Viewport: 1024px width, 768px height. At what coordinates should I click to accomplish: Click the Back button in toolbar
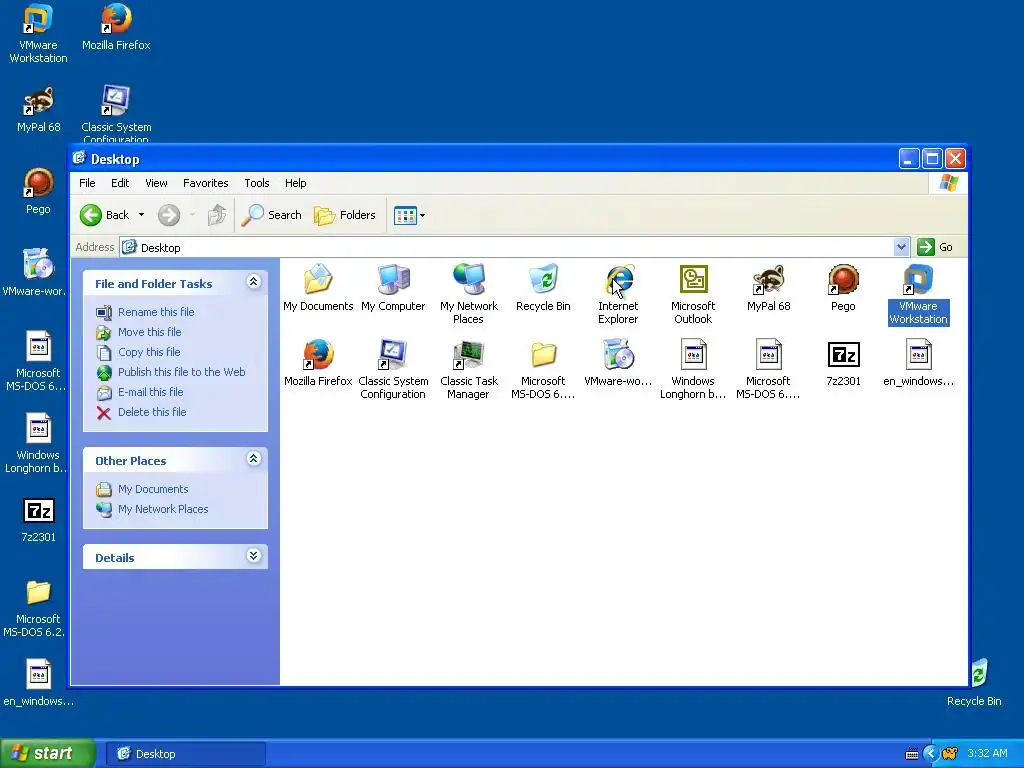pos(104,215)
